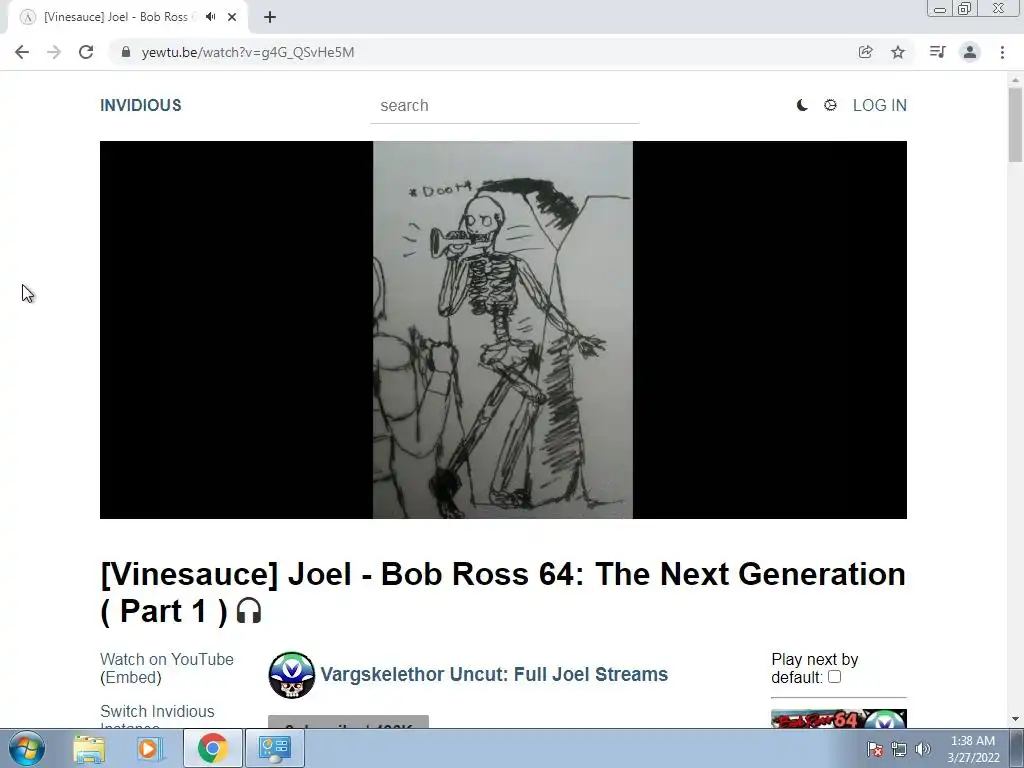1024x768 pixels.
Task: Open Action Center flag icon
Action: 875,749
